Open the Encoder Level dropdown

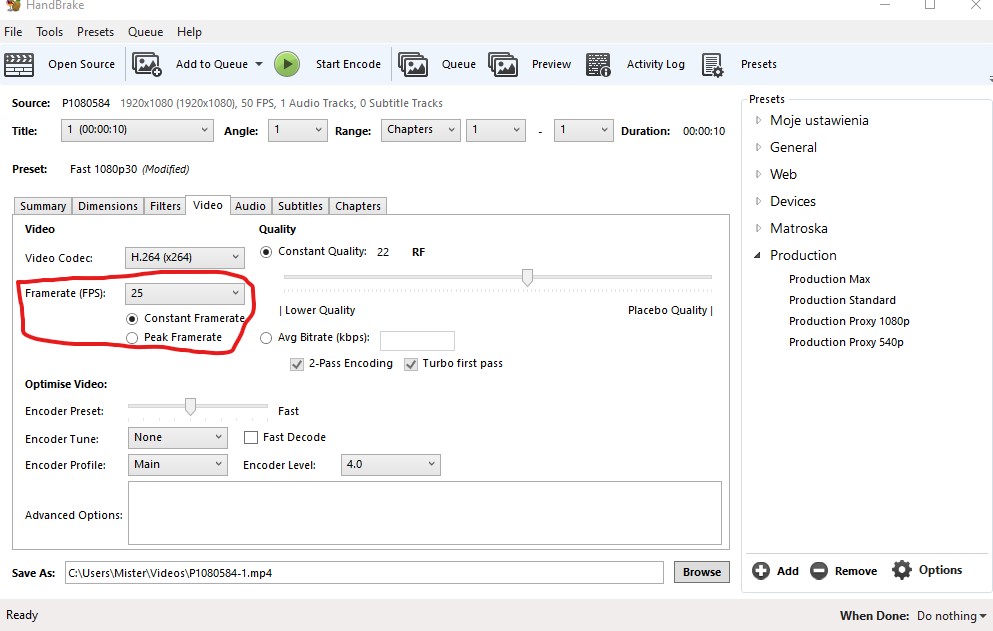[x=390, y=464]
